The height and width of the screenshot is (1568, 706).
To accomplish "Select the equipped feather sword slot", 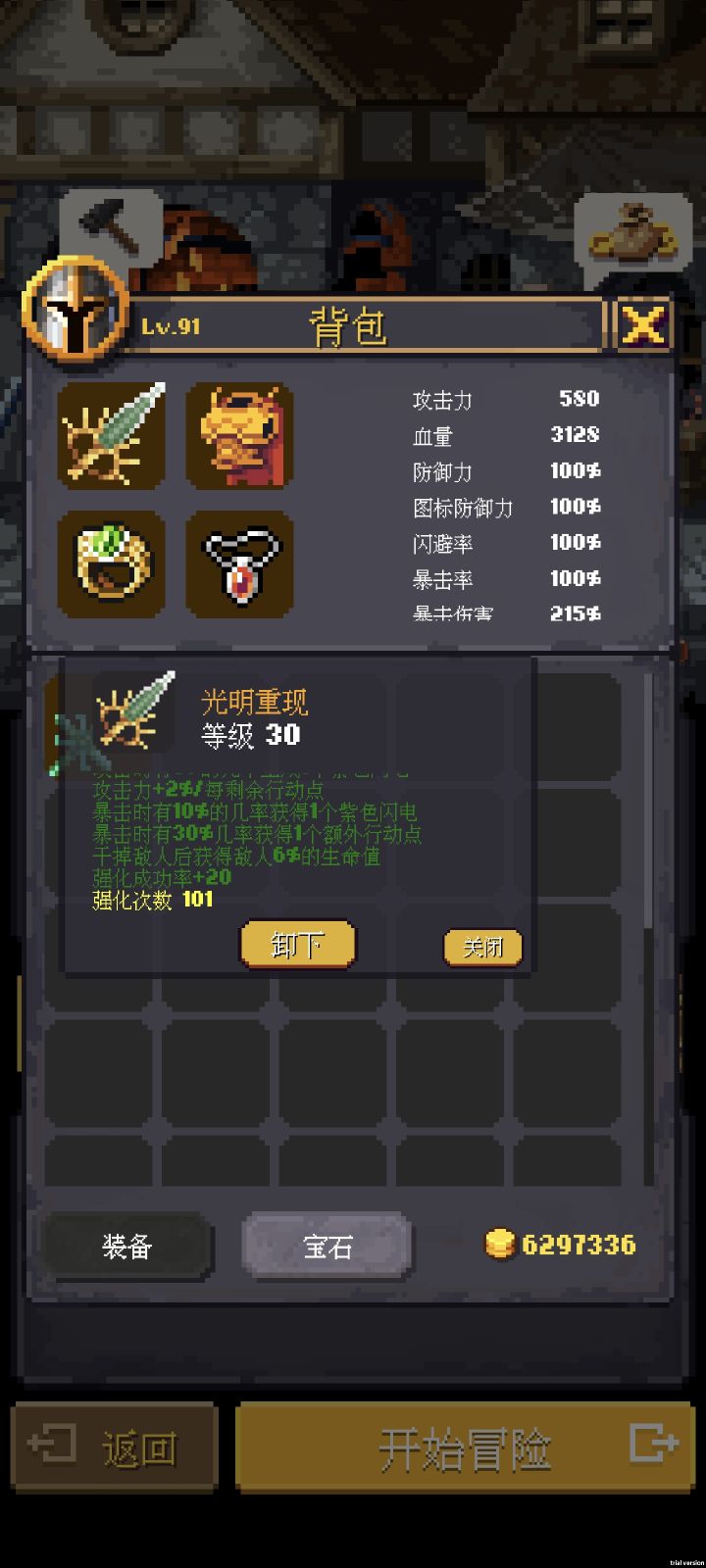I will point(111,436).
